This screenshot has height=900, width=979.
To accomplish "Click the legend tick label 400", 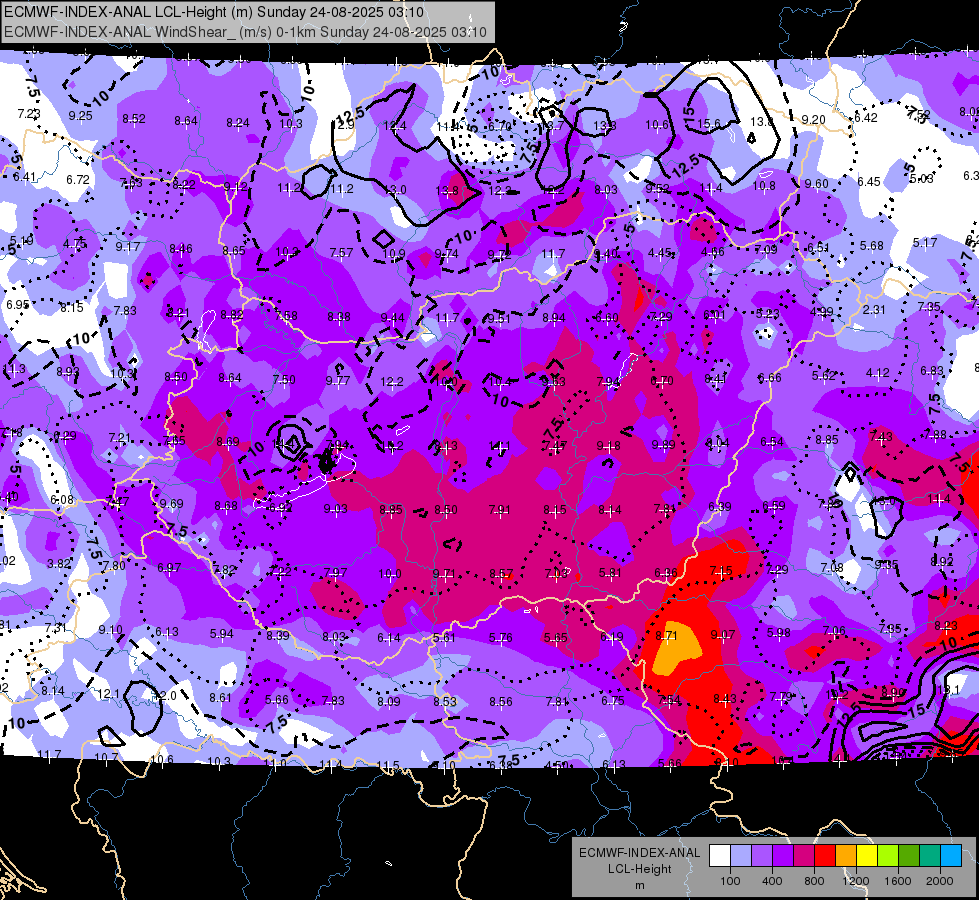I will coord(772,881).
